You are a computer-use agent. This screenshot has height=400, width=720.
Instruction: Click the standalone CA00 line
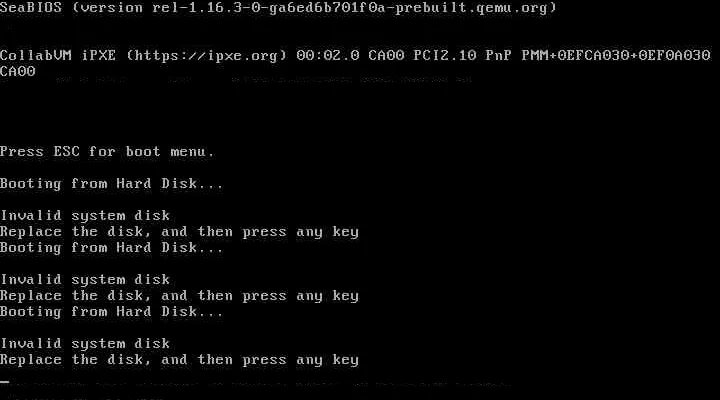pos(17,72)
